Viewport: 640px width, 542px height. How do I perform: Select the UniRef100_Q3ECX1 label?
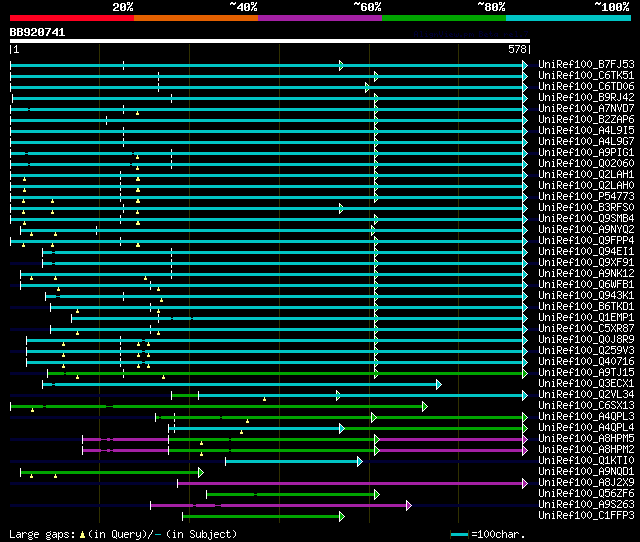(586, 384)
